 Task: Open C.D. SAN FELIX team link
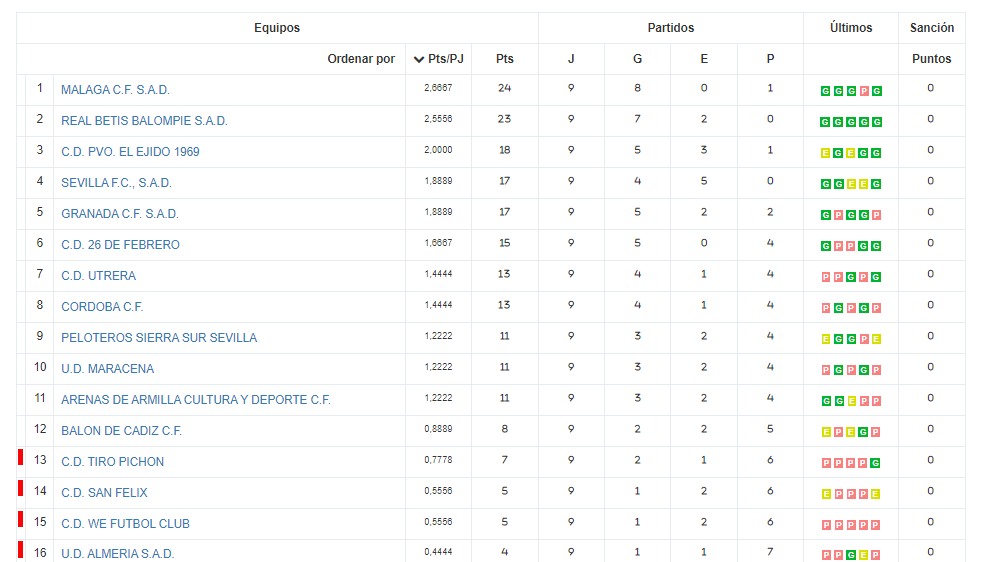coord(104,494)
